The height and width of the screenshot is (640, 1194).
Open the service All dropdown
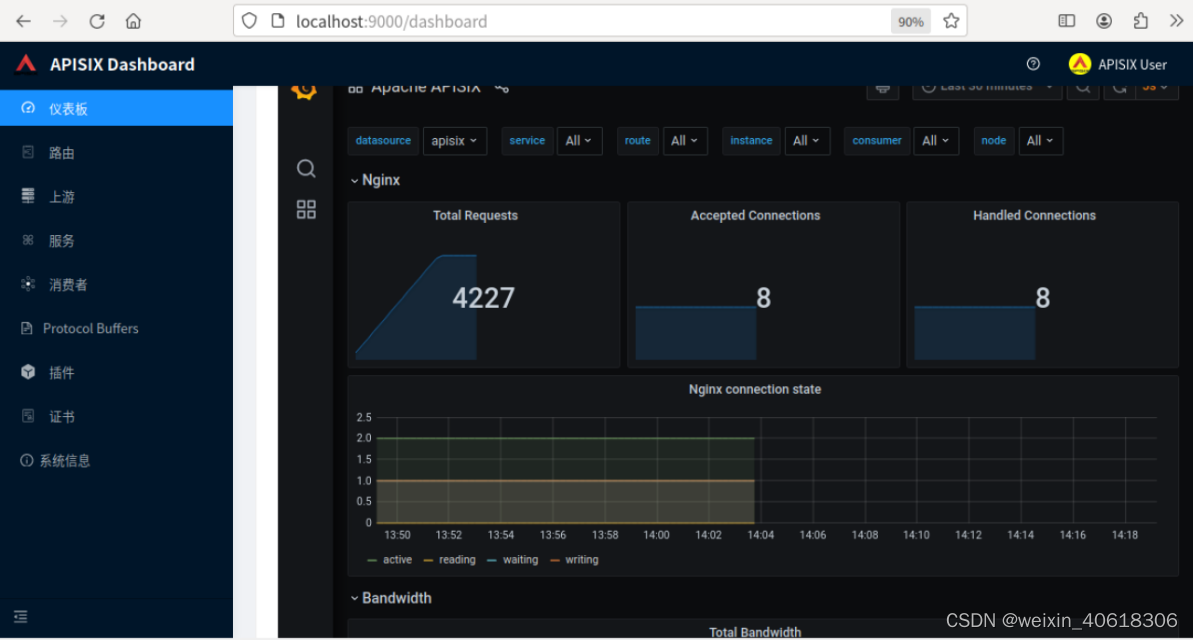pos(579,141)
